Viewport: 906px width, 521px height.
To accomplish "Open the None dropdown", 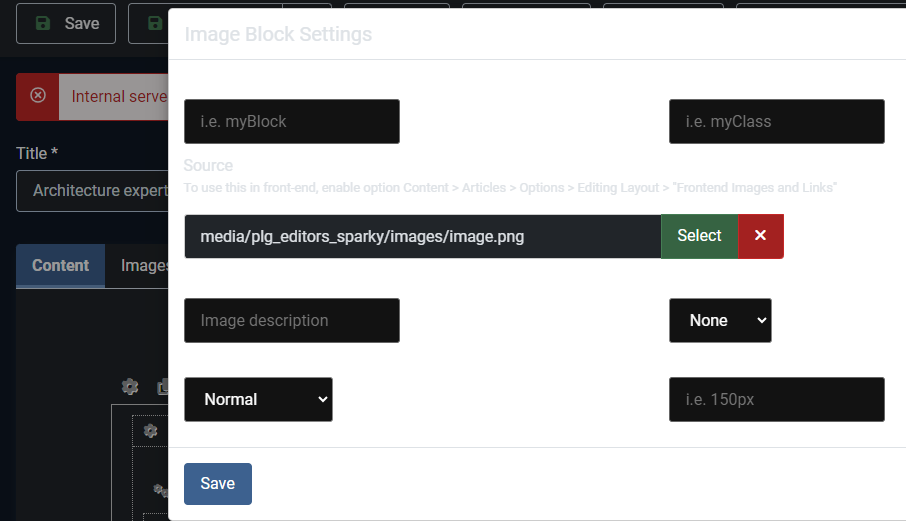I will tap(720, 321).
